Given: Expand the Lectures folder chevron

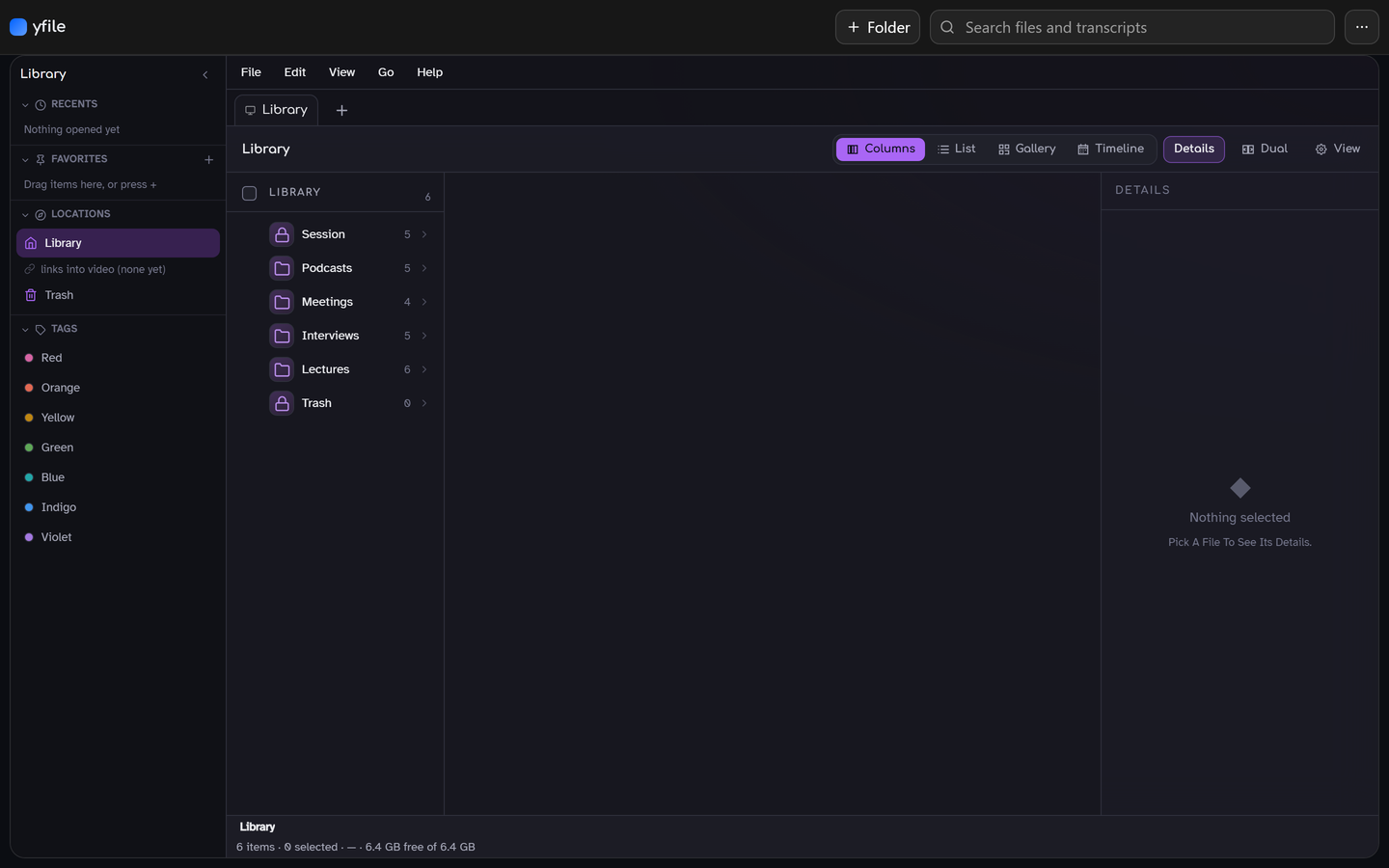Looking at the screenshot, I should pos(424,369).
